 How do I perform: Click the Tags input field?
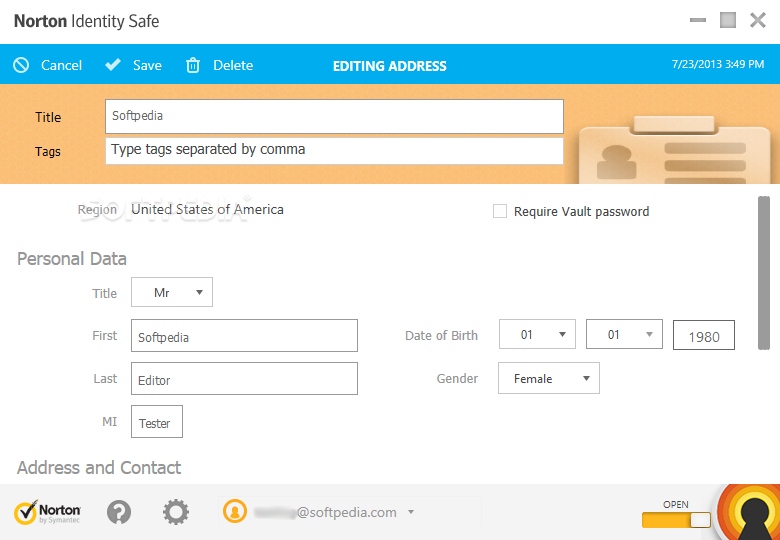[334, 151]
